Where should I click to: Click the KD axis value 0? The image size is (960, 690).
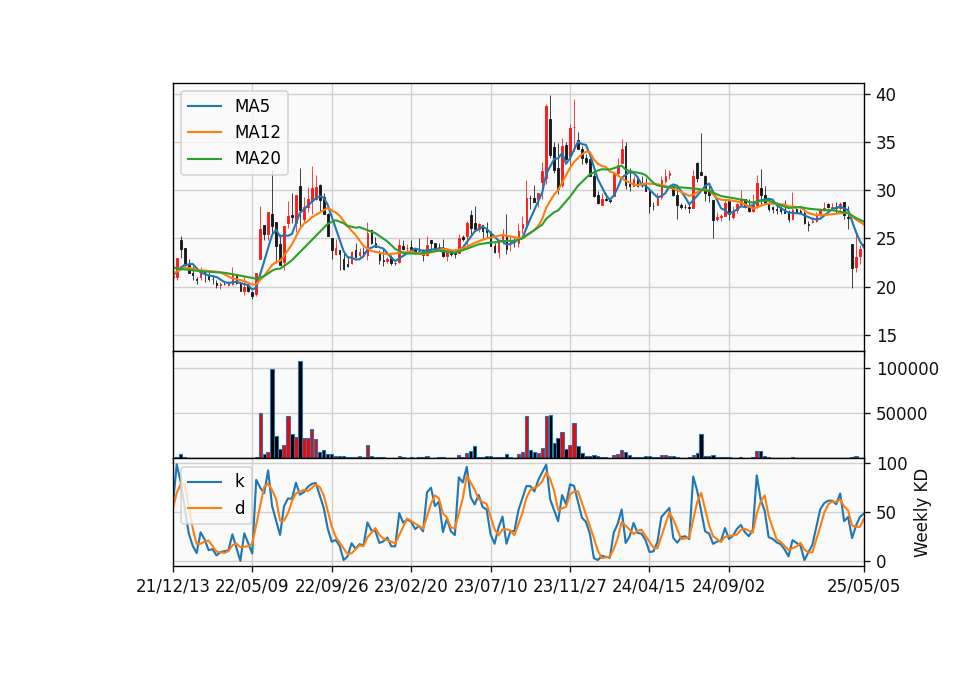pos(881,561)
